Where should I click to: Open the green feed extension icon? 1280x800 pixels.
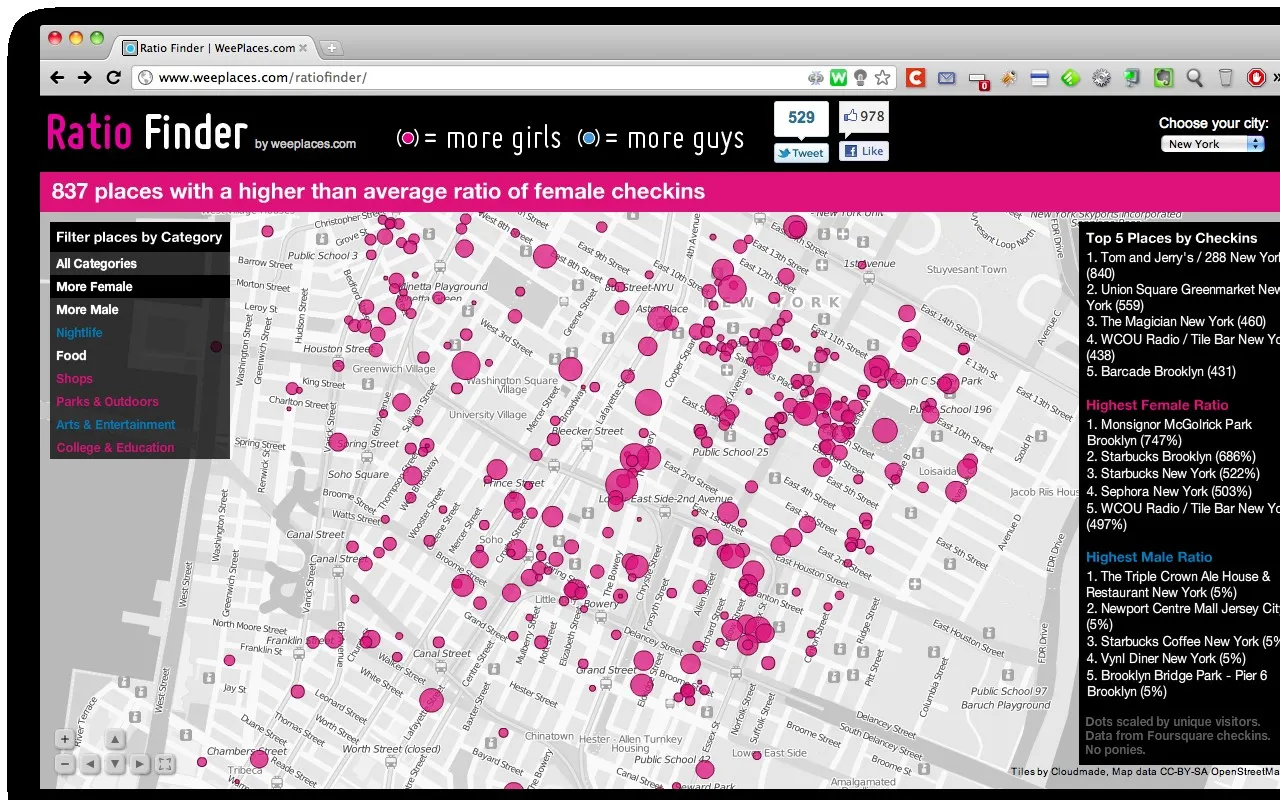[1070, 77]
